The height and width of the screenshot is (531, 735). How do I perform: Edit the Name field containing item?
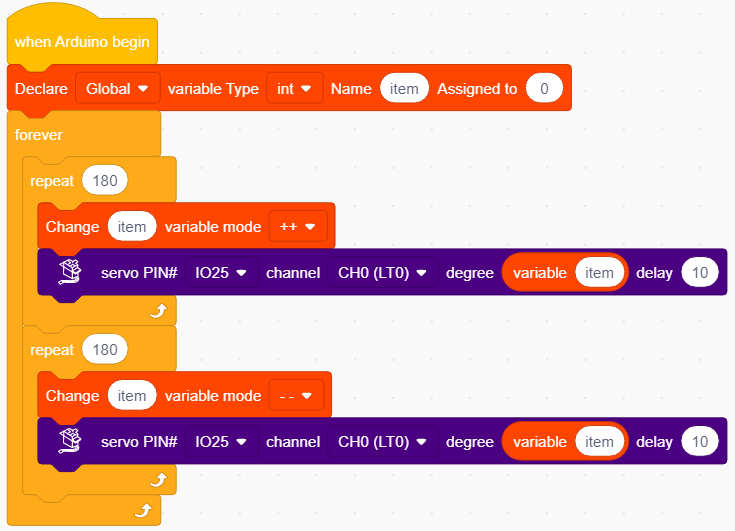404,88
